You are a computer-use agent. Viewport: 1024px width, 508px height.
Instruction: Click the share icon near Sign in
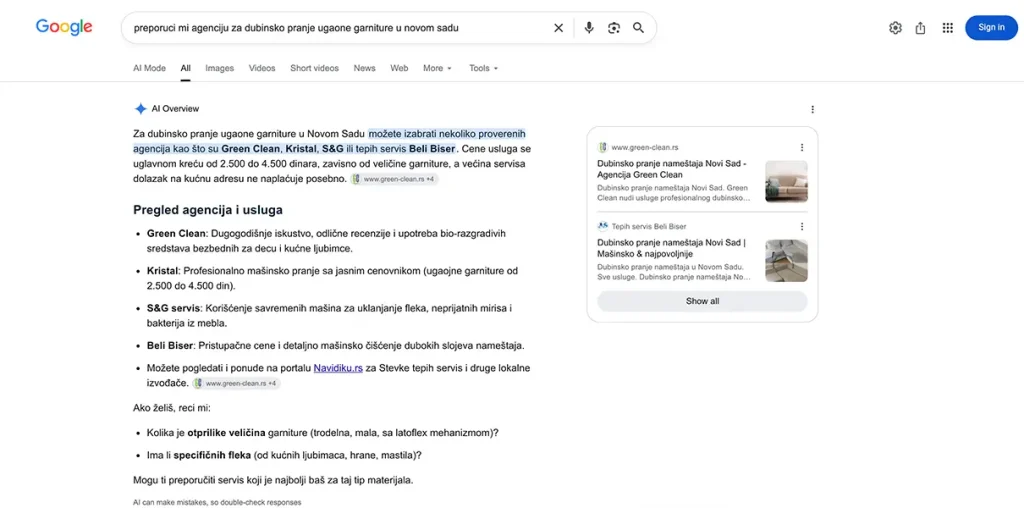921,28
